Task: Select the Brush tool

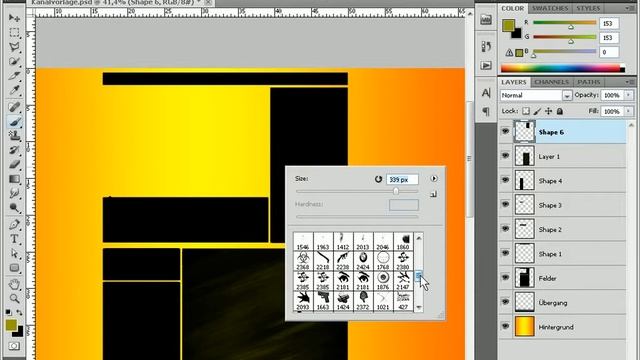Action: tap(14, 122)
